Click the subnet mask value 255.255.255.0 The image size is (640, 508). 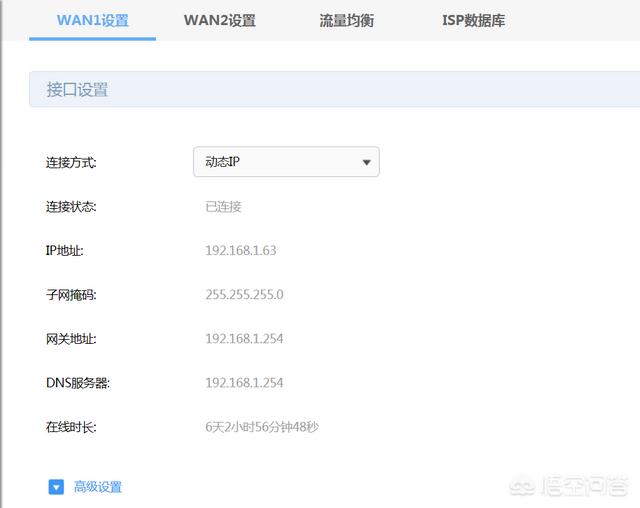(x=244, y=295)
